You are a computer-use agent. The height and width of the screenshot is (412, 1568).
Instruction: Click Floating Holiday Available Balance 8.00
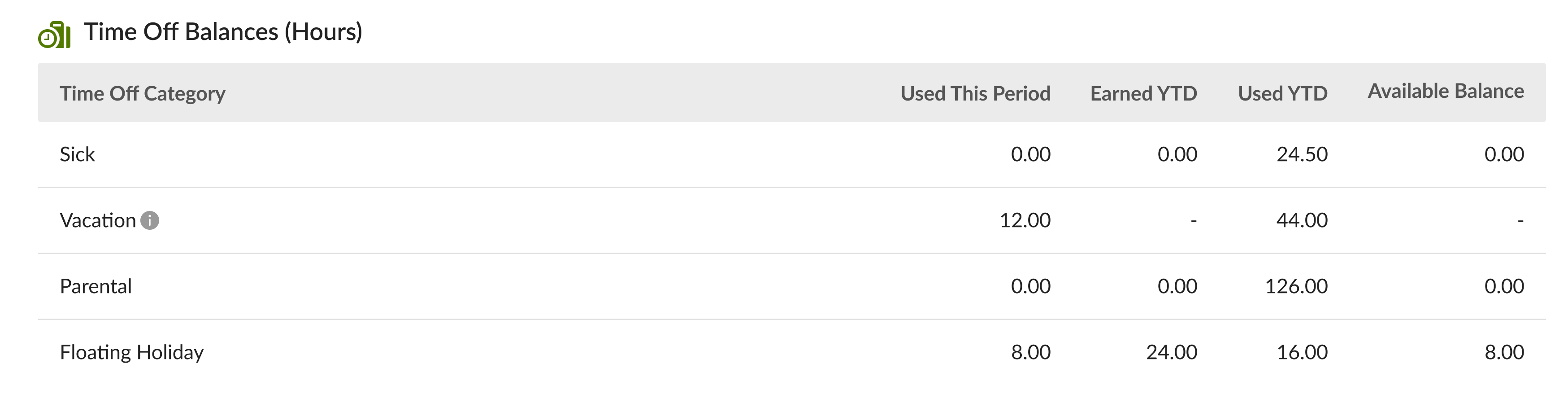[1504, 352]
